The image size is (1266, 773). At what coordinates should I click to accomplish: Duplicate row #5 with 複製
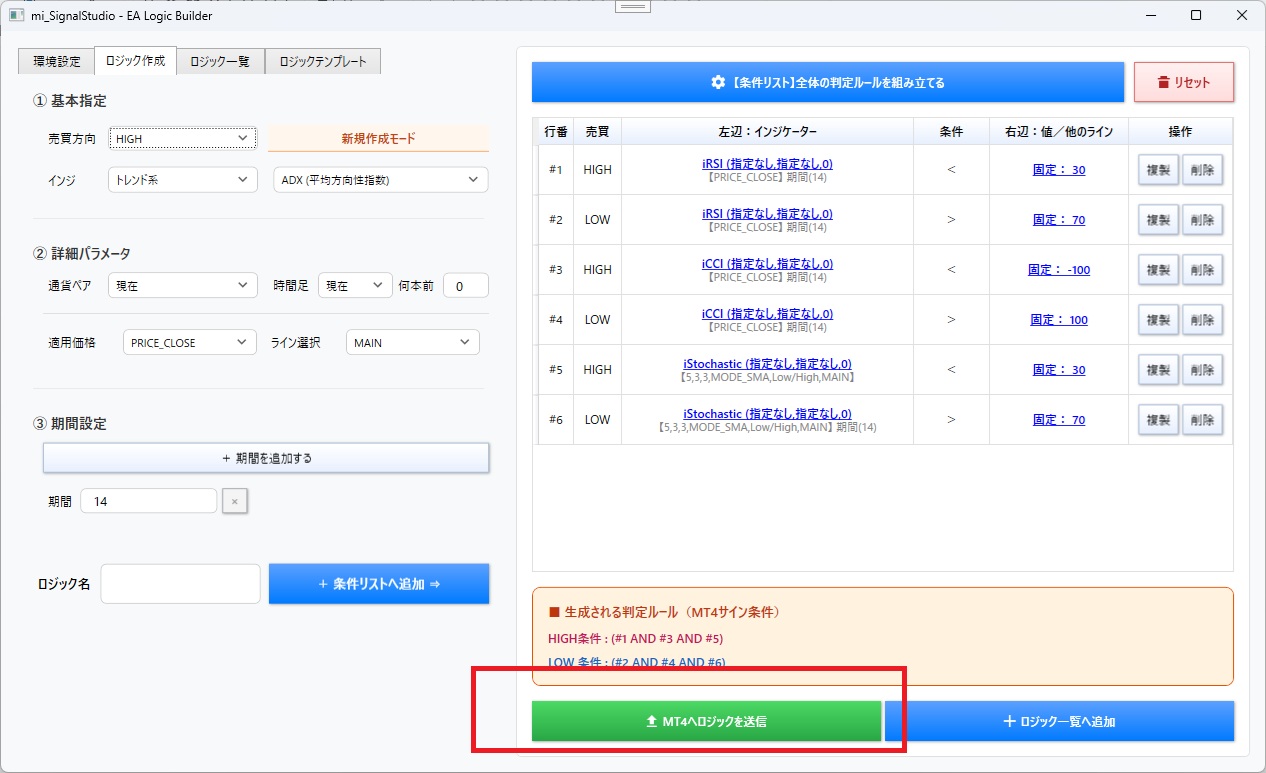(1158, 370)
